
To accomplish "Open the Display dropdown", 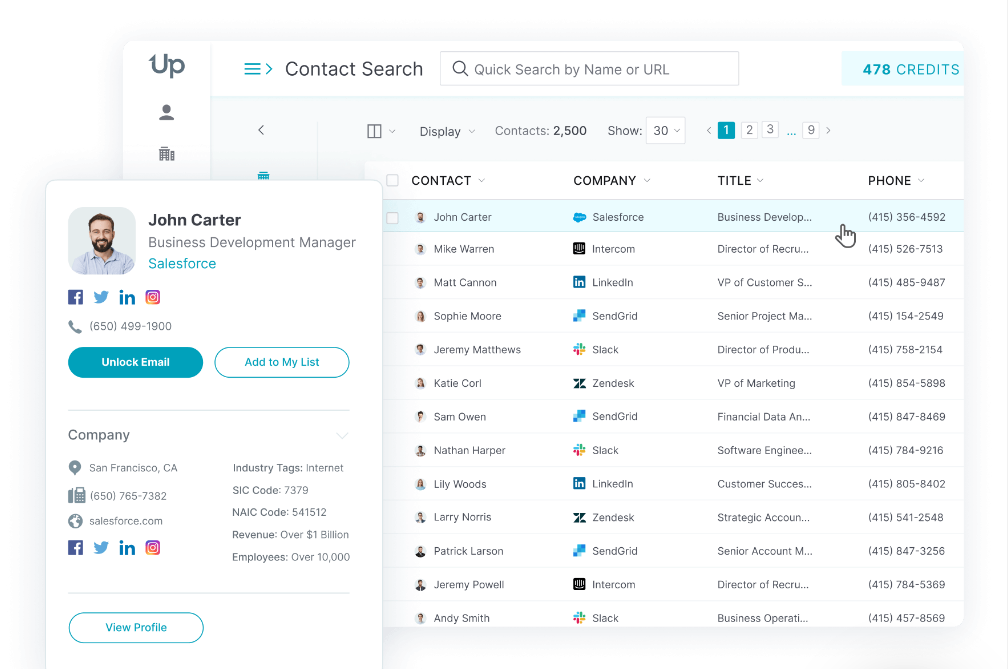I will (447, 131).
